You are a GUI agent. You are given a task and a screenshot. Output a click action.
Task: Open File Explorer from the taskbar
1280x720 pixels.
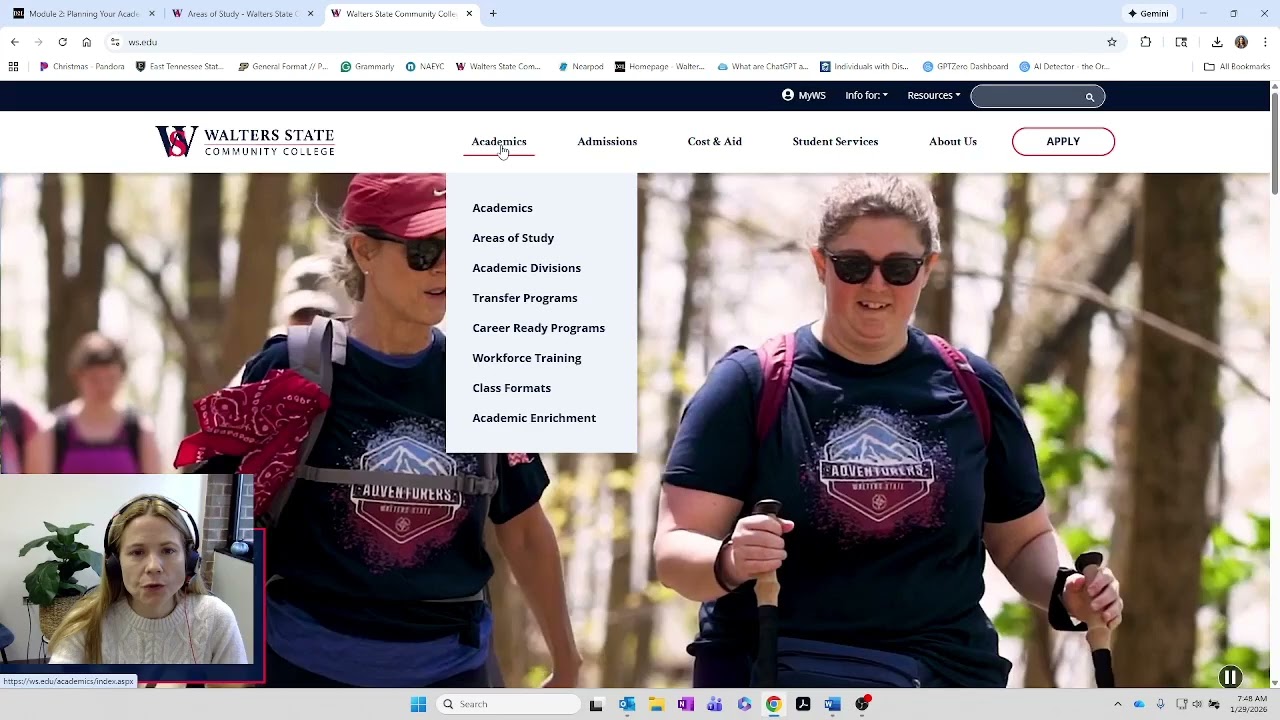click(656, 704)
